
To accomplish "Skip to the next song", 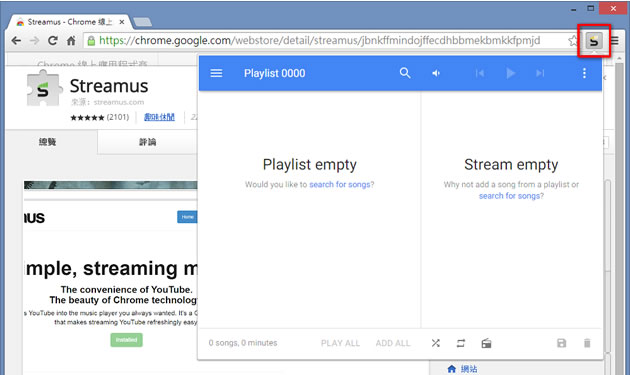I will (x=540, y=73).
